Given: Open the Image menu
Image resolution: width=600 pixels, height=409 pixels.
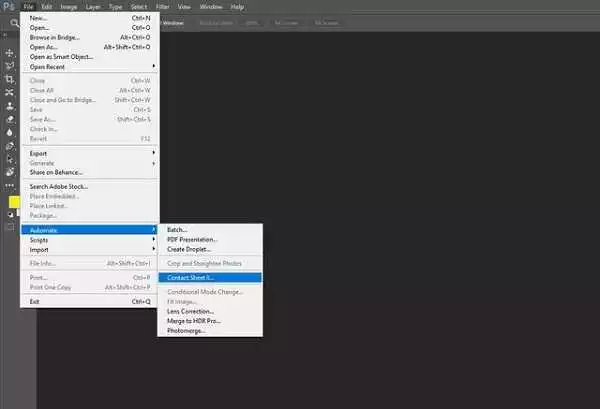Looking at the screenshot, I should [69, 7].
